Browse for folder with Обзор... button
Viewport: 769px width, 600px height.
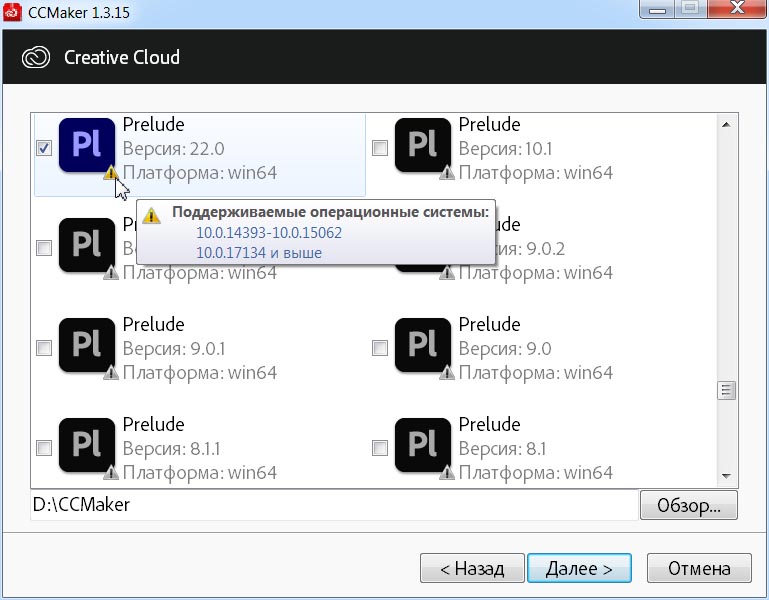pos(689,505)
